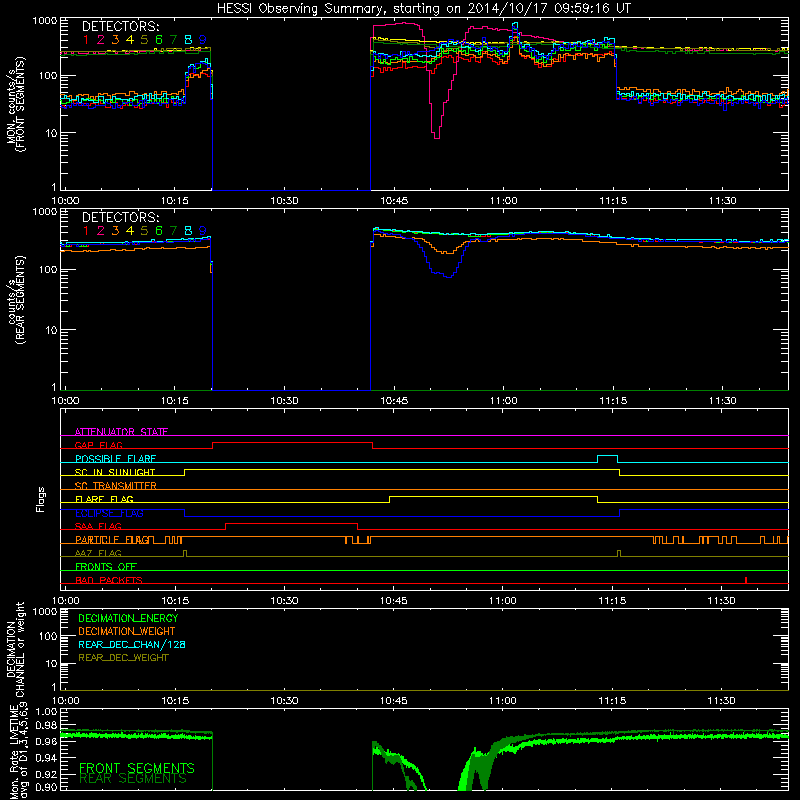The width and height of the screenshot is (800, 800).
Task: Click the raised SAA_FLAG segment near 10:30
Action: point(291,524)
